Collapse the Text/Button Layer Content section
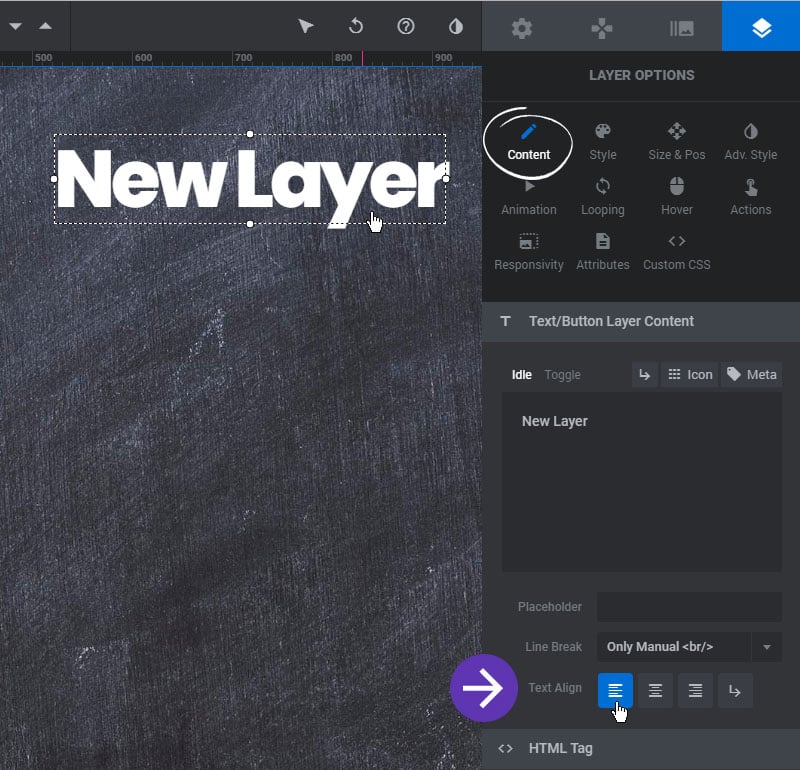The width and height of the screenshot is (800, 770). pyautogui.click(x=641, y=321)
